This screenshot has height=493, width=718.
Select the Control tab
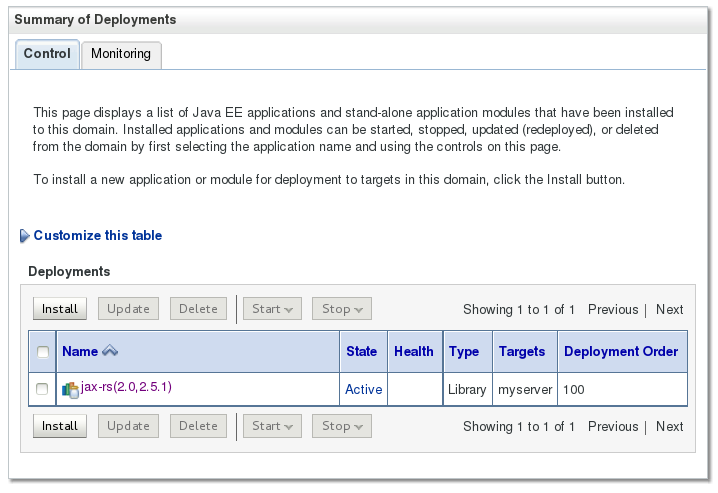coord(47,54)
